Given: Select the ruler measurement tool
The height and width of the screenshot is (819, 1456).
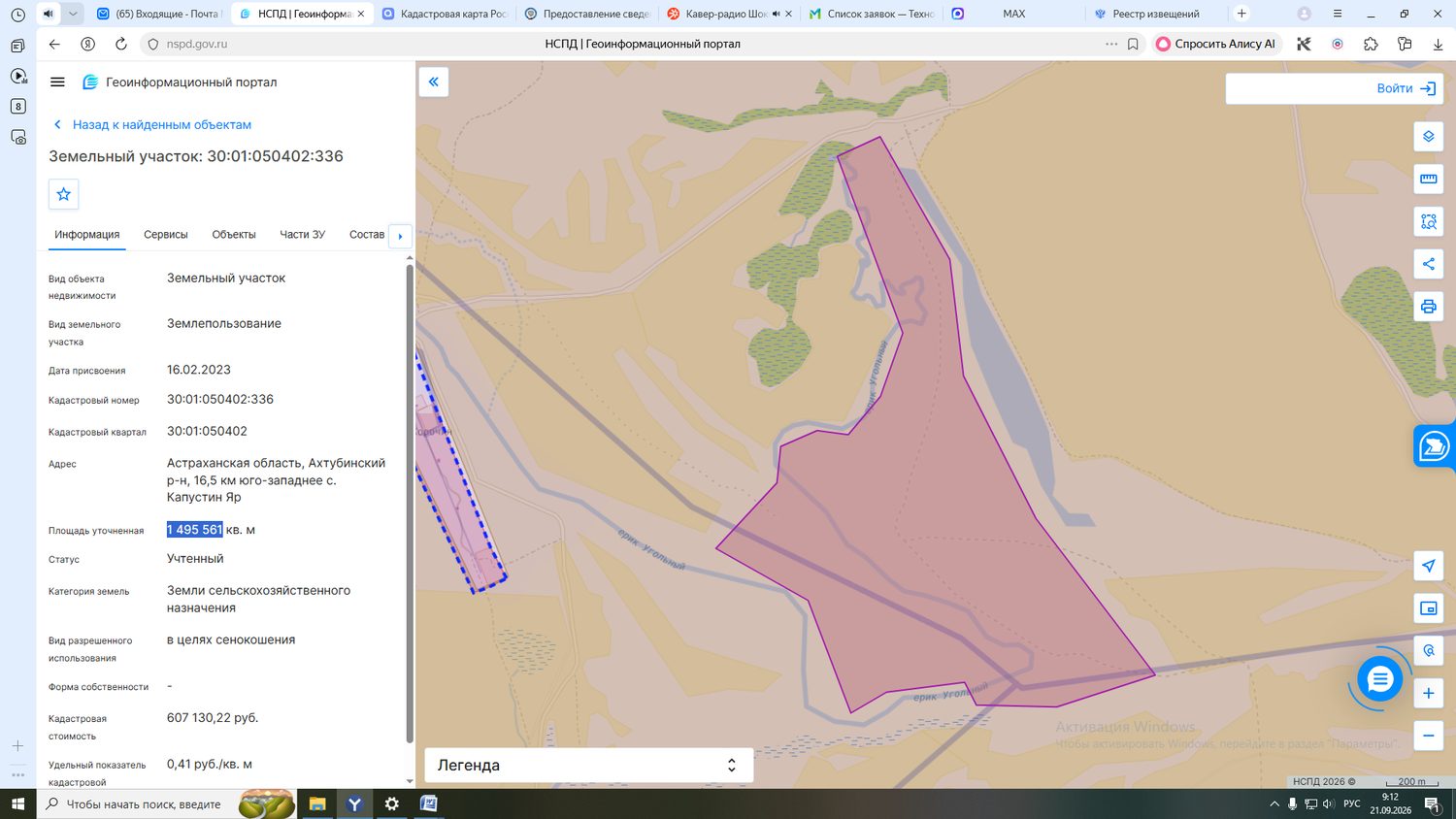Looking at the screenshot, I should tap(1428, 180).
